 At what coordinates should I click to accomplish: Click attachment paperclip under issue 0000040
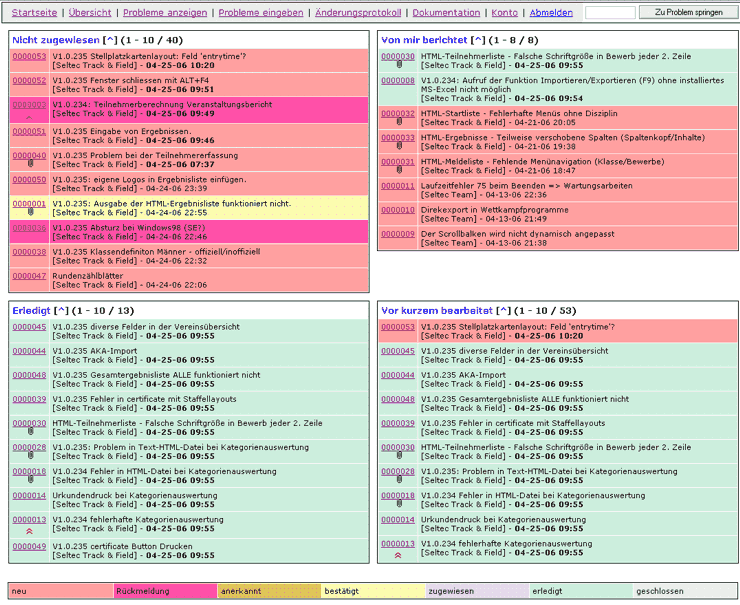pyautogui.click(x=30, y=164)
